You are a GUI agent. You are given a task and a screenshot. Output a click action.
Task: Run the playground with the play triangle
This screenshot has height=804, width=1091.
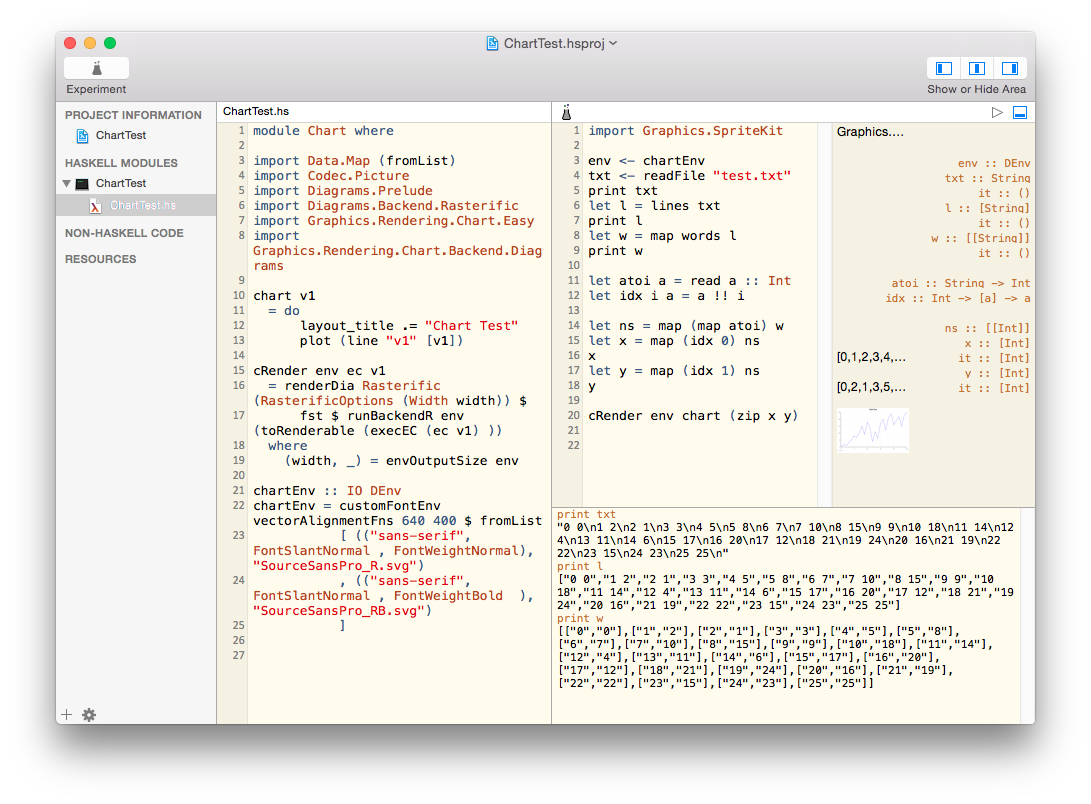(x=997, y=113)
